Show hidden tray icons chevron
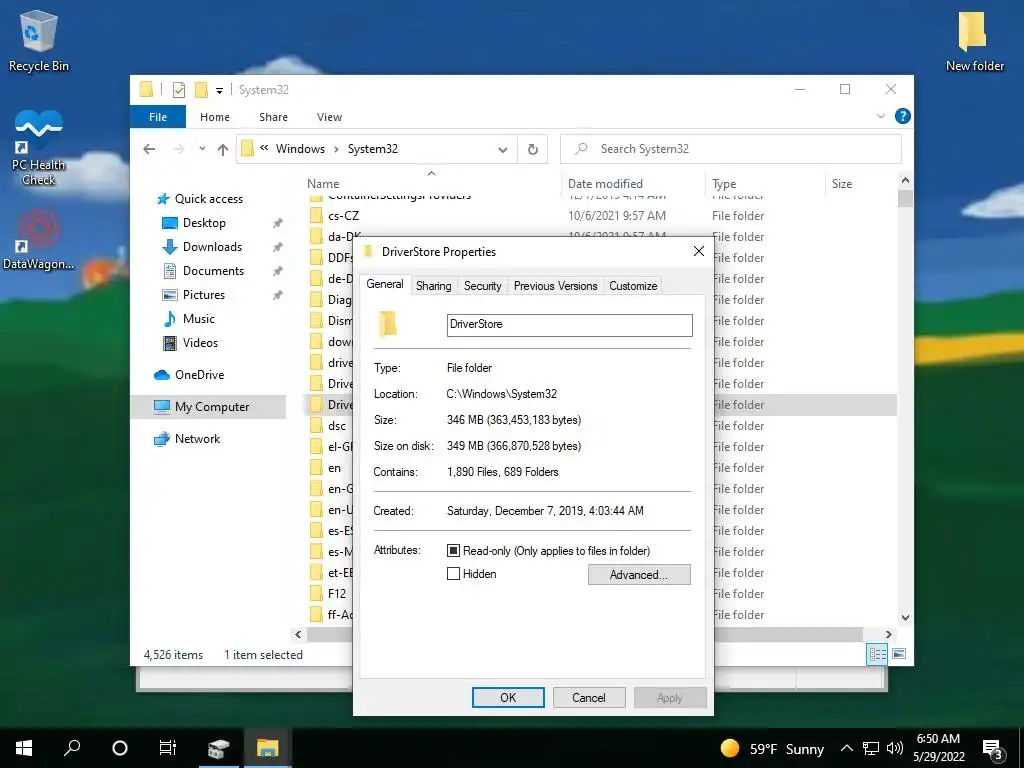This screenshot has height=768, width=1024. click(846, 748)
